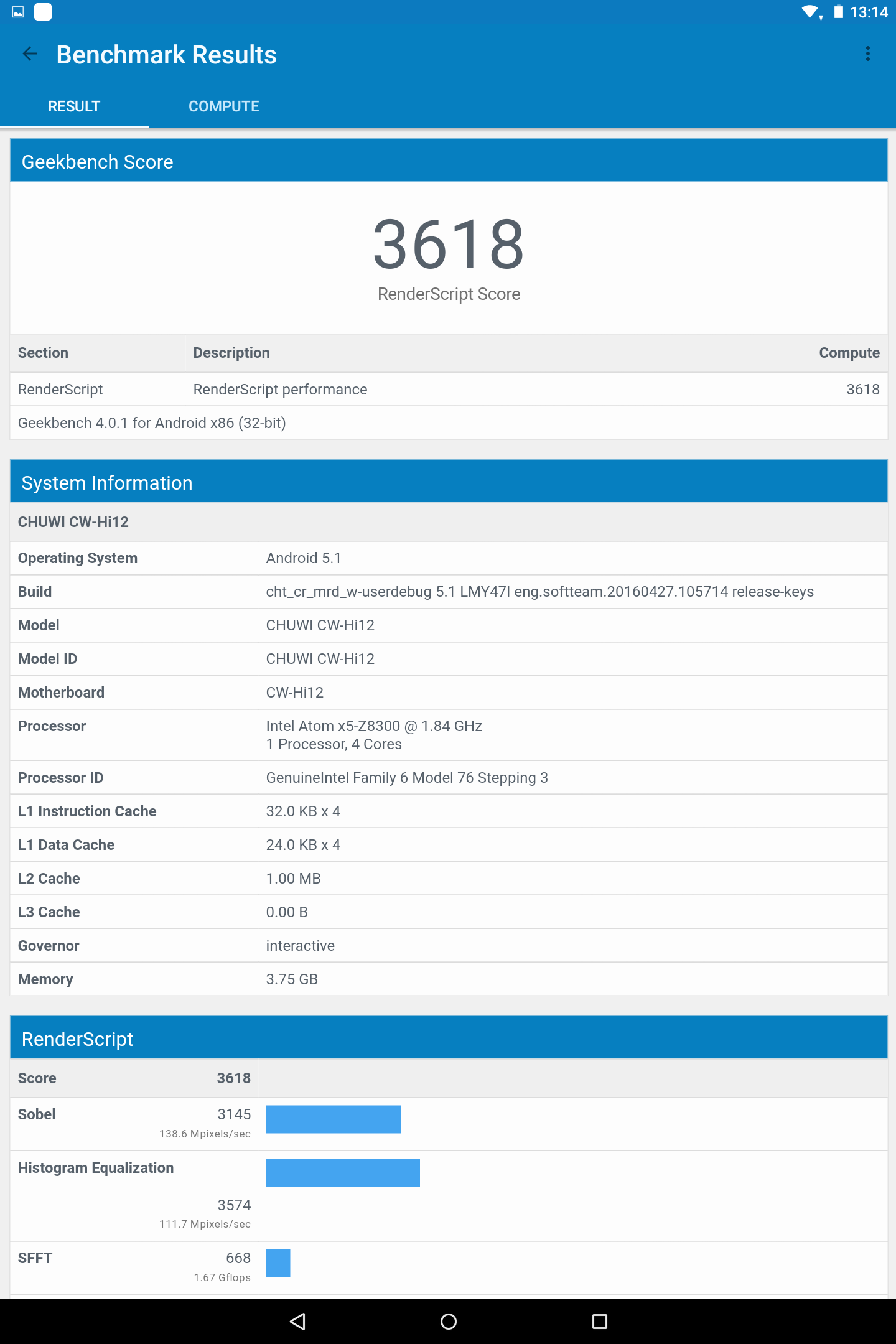Tap the 'CHUWI CW-Hi12' device heading row
Image resolution: width=896 pixels, height=1344 pixels.
click(x=449, y=522)
